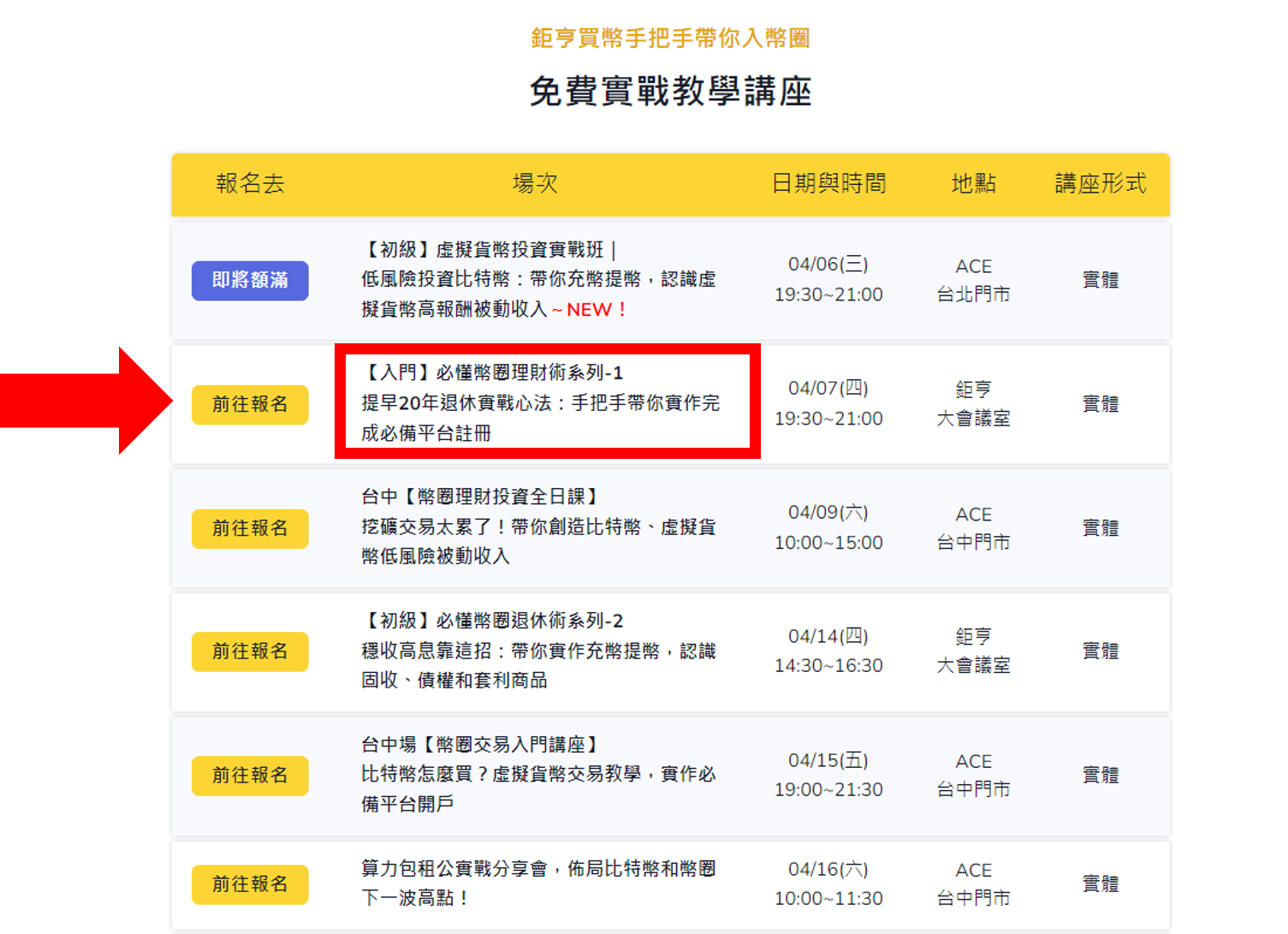Open the highlighted 必懂幣圈理財術系列-1 session text

click(x=539, y=403)
